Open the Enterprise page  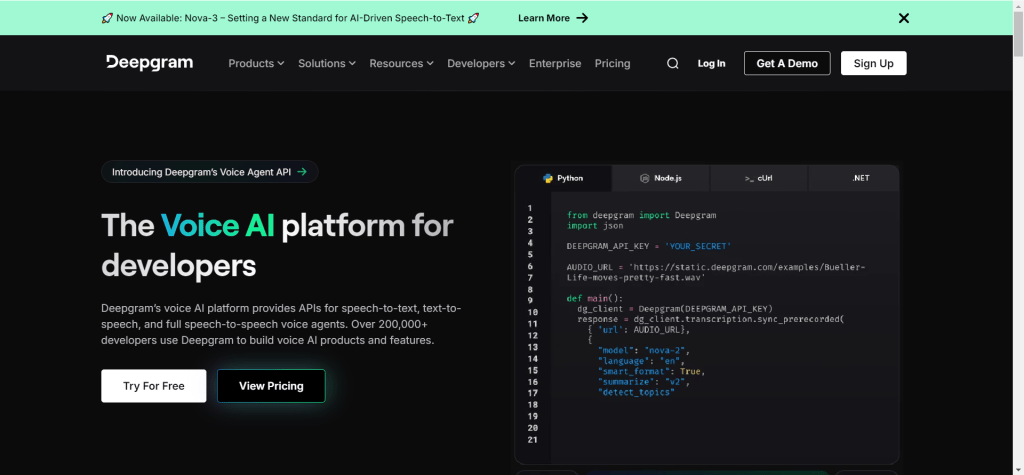(554, 63)
